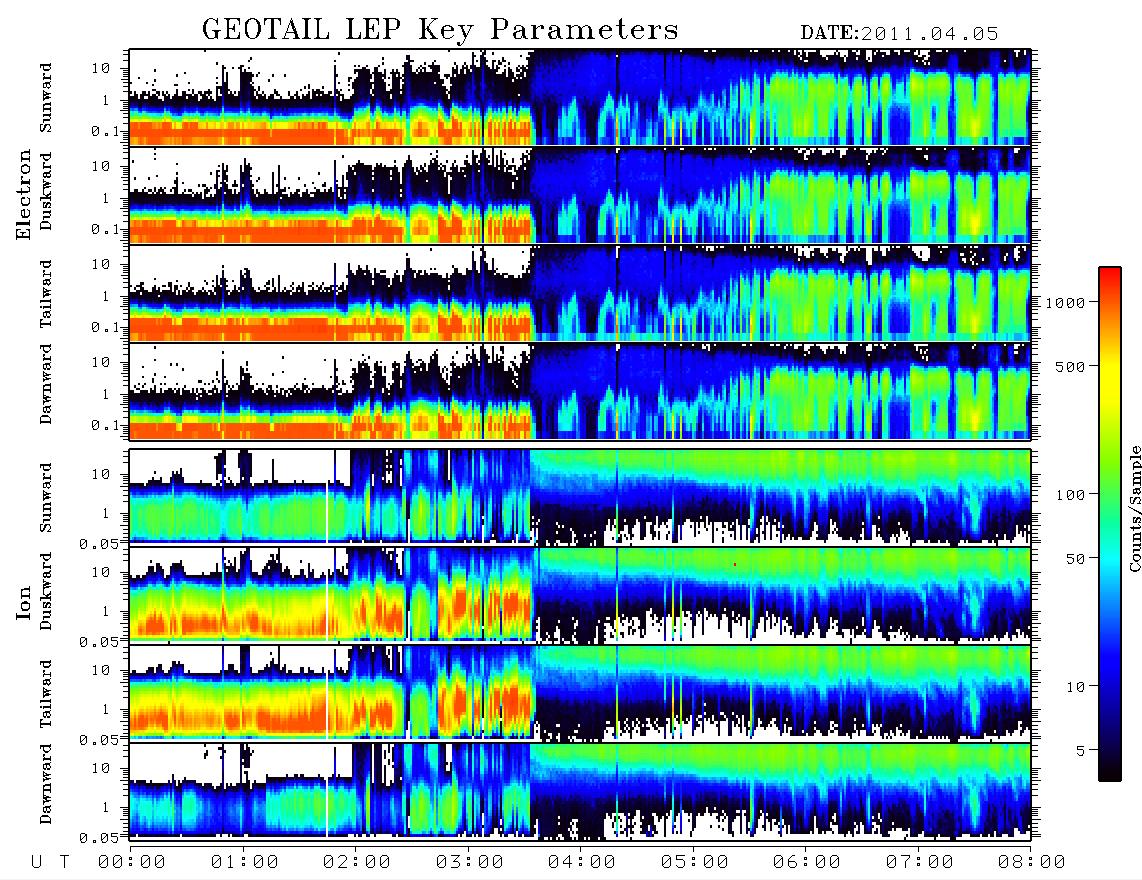Click the "Counts/Sample" color bar label
The width and height of the screenshot is (1142, 880).
[1134, 509]
